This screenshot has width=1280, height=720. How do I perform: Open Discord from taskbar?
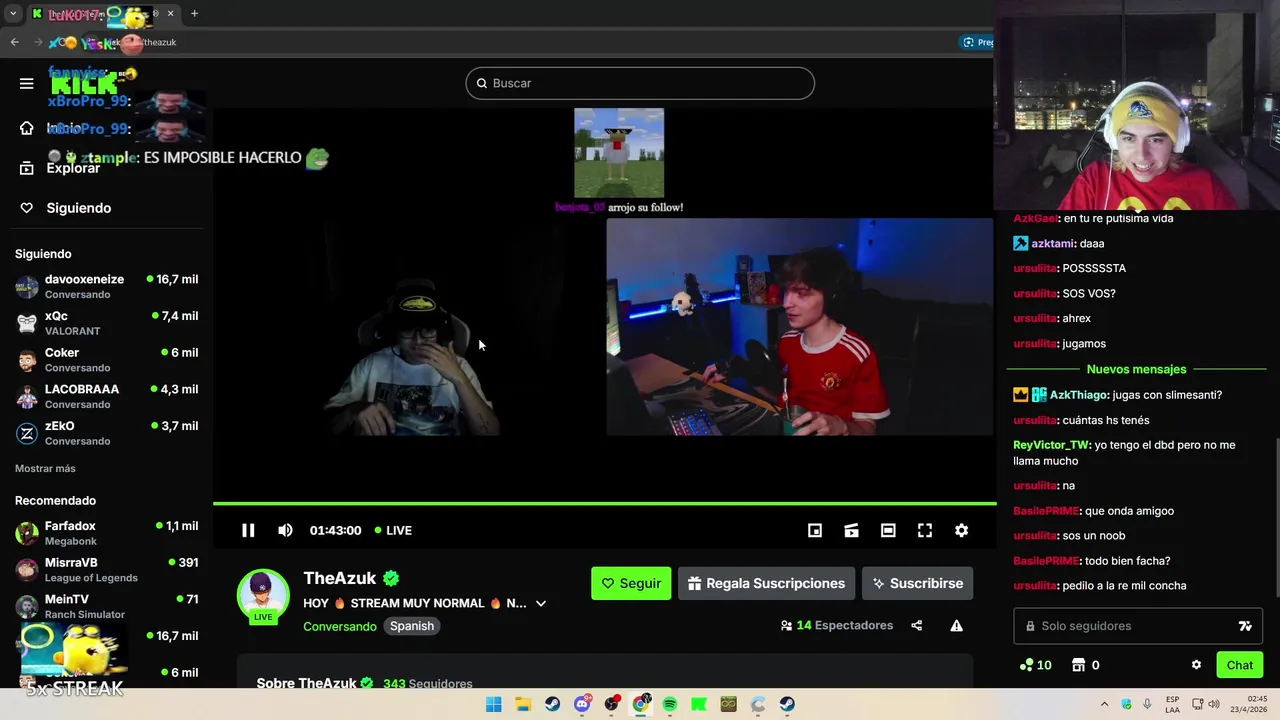click(x=582, y=704)
